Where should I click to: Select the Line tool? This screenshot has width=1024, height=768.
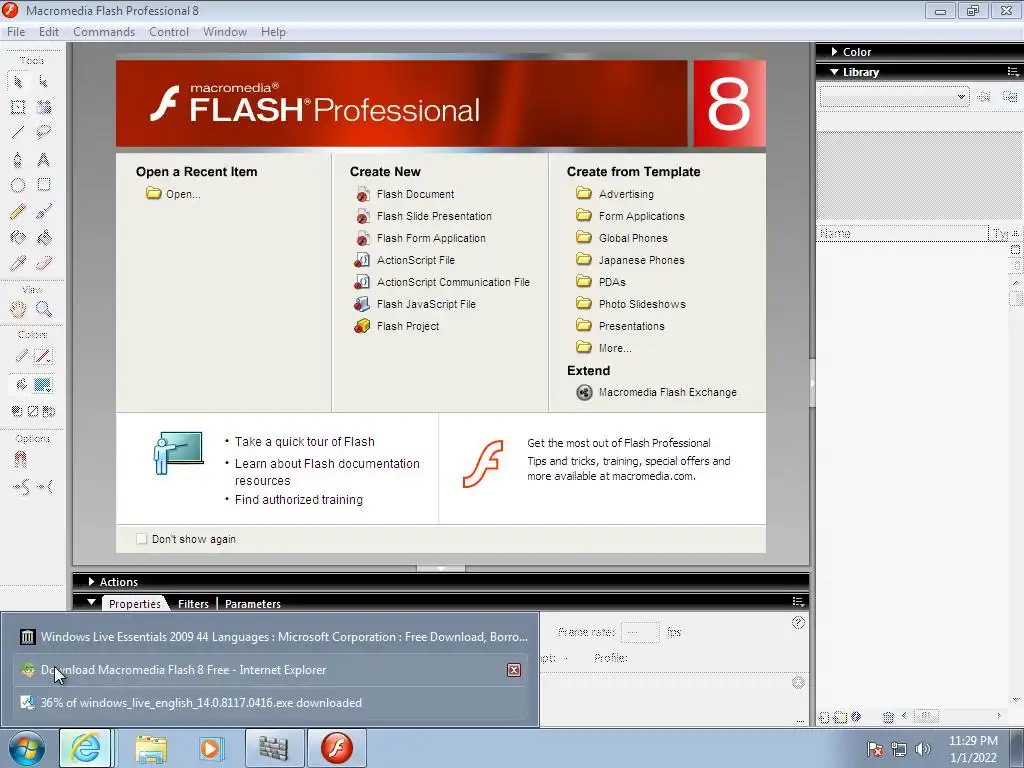pos(18,133)
